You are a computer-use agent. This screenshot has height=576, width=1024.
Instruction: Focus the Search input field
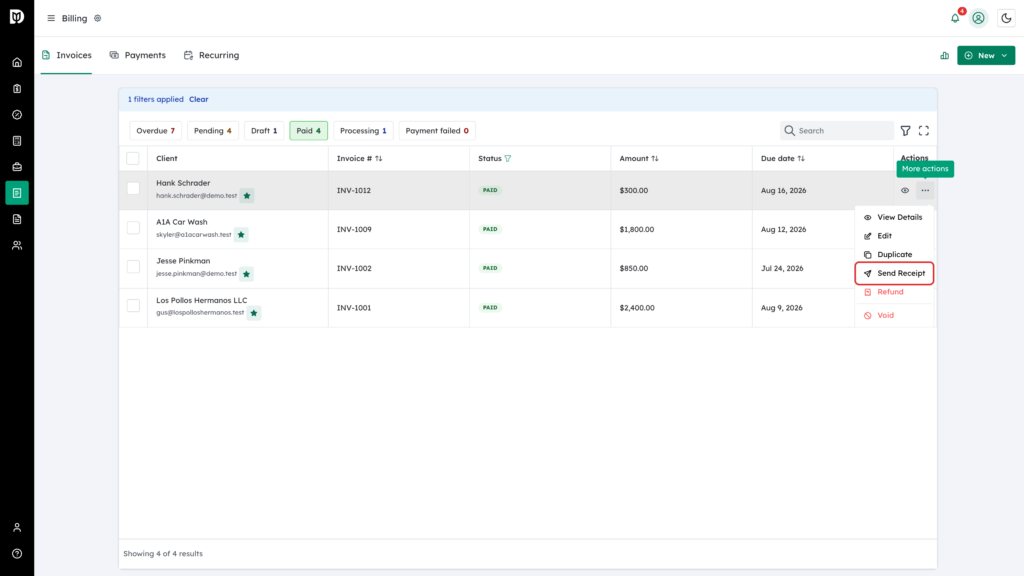point(837,131)
